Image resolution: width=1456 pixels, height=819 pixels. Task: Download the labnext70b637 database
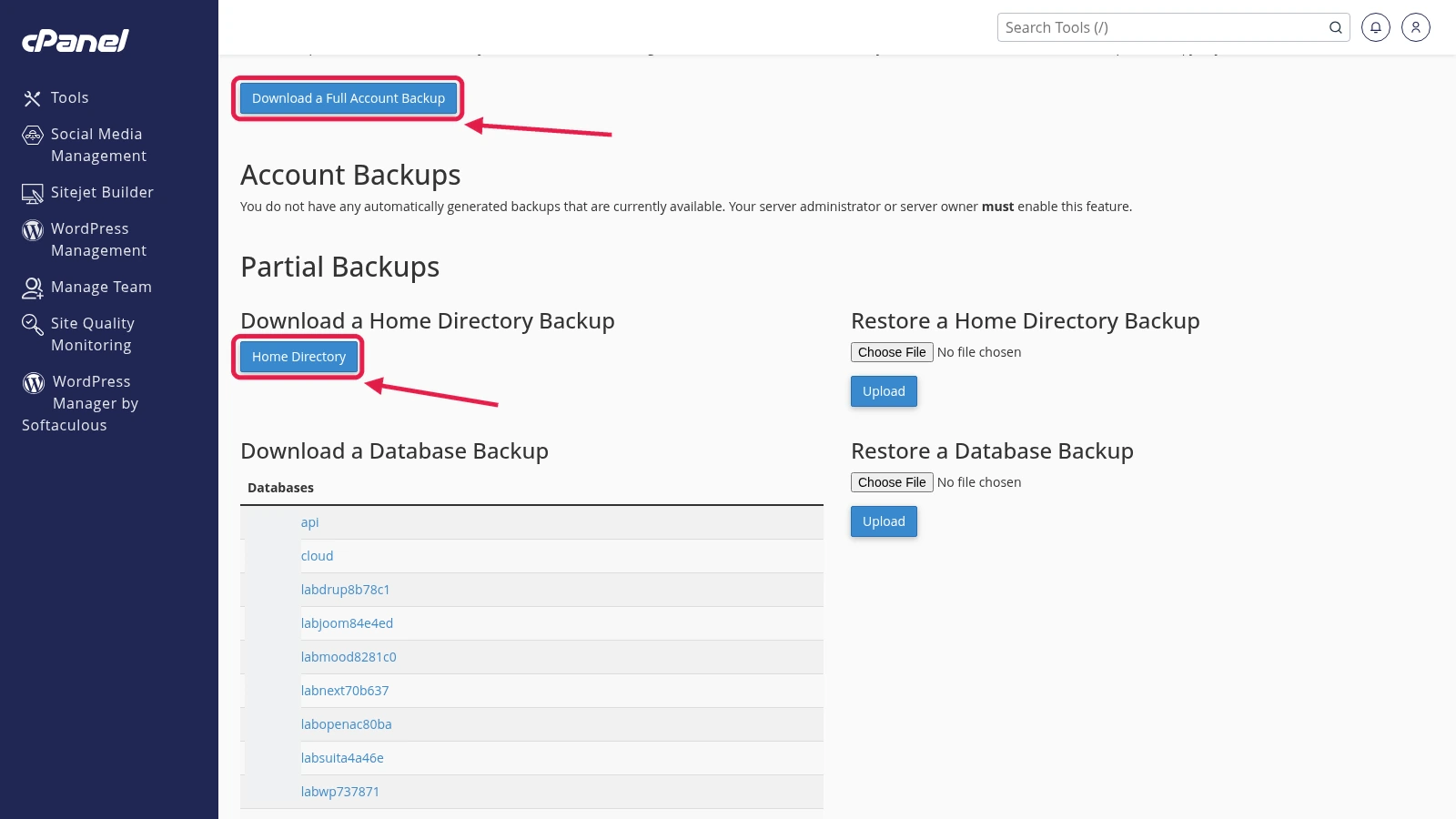[345, 691]
